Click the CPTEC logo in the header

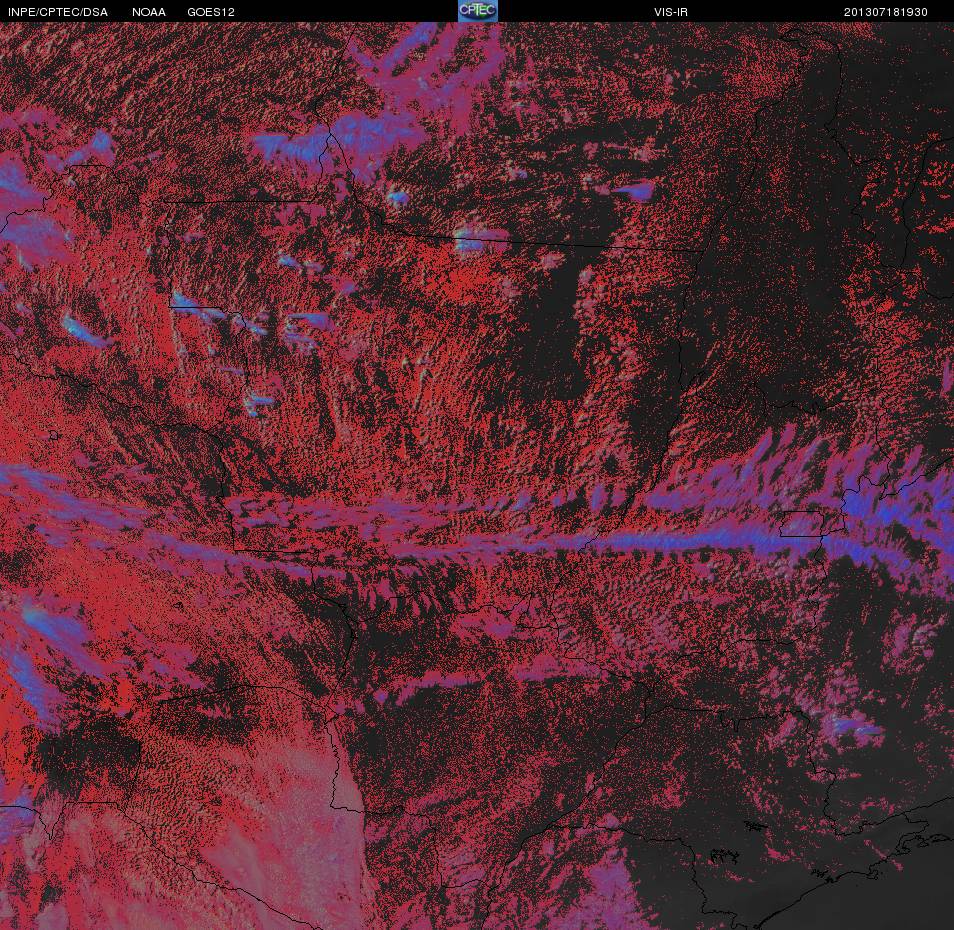478,11
